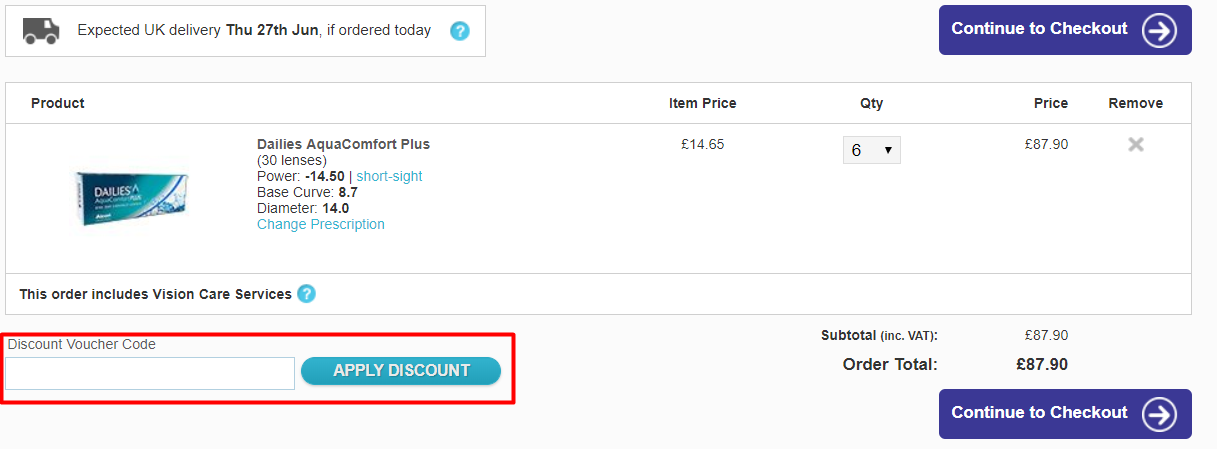Click the Dailies AquaComfort Plus product name
This screenshot has height=449, width=1223.
[343, 144]
